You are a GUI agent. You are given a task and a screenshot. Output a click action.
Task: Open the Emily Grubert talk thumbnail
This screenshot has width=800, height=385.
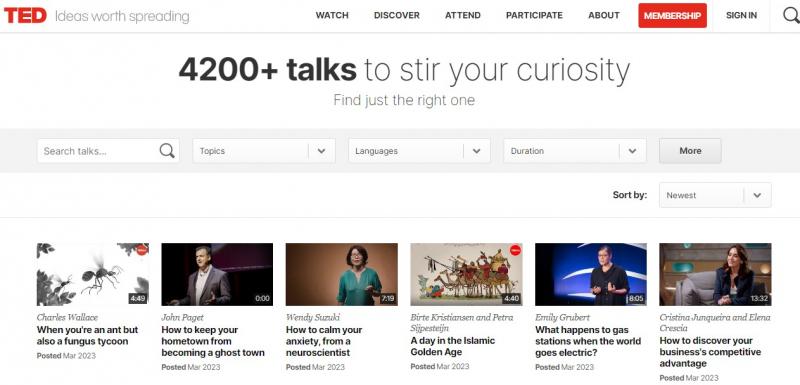(x=591, y=274)
